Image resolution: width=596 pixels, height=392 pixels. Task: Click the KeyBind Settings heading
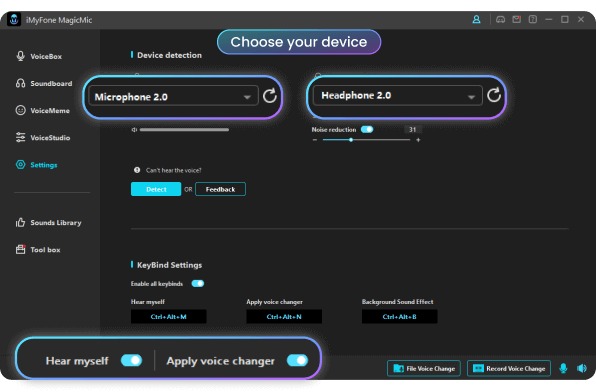(170, 265)
